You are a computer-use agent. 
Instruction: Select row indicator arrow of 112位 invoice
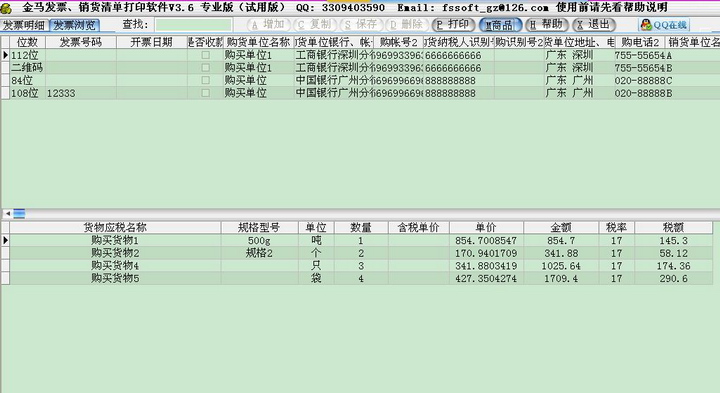coord(5,55)
